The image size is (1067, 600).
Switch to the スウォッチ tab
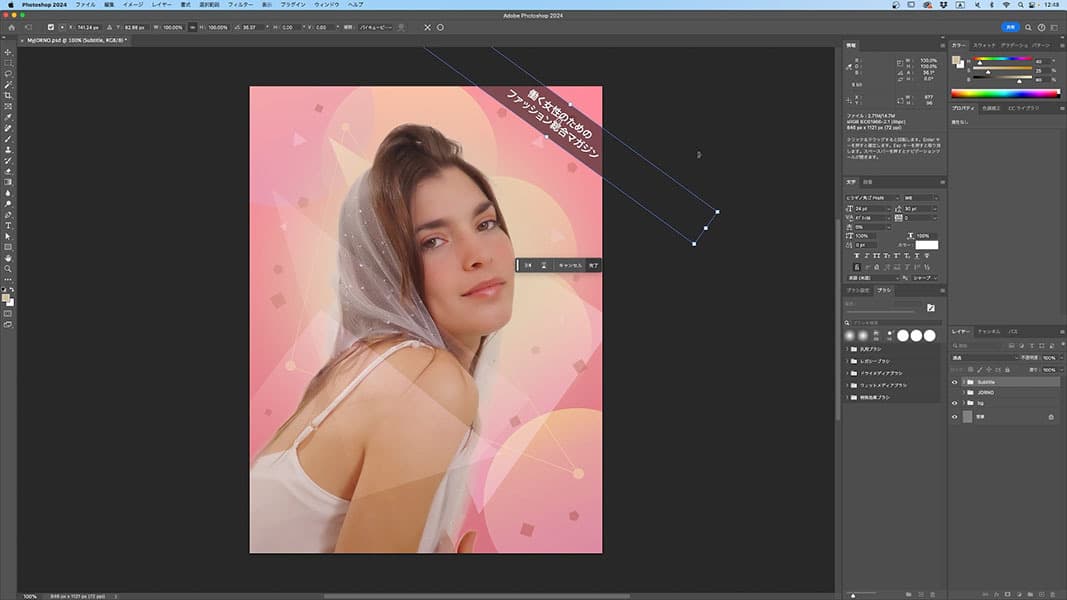coord(984,46)
